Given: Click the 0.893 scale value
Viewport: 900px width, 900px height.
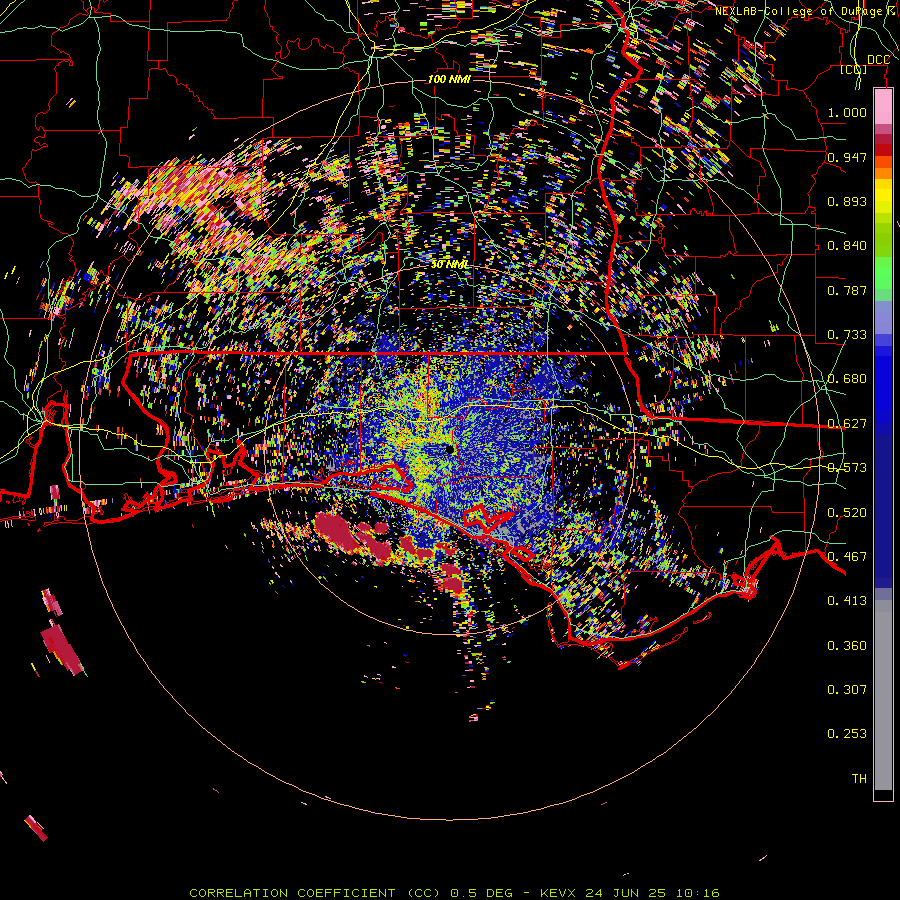Looking at the screenshot, I should (847, 201).
